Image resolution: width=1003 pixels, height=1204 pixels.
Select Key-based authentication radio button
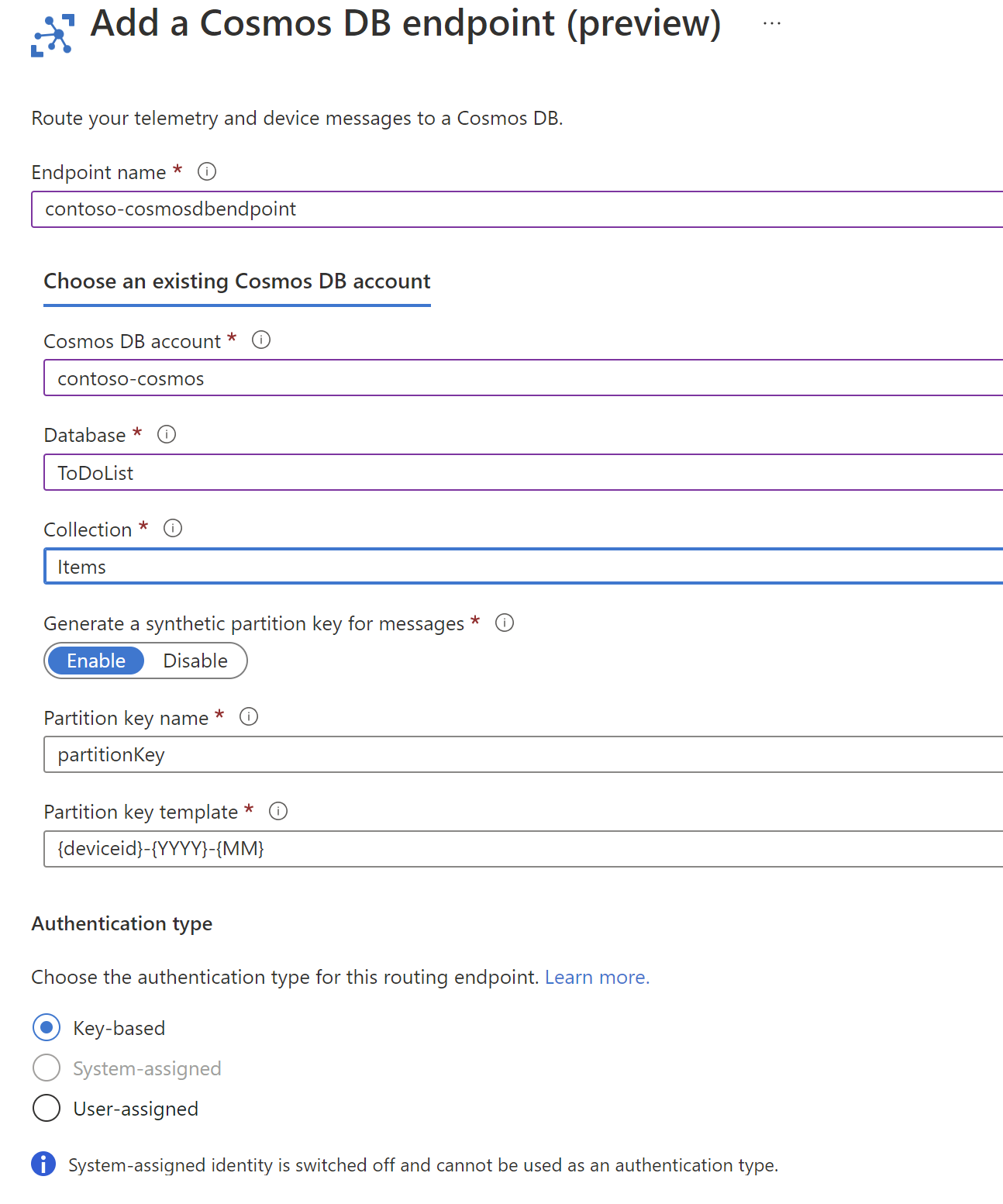(x=47, y=1027)
